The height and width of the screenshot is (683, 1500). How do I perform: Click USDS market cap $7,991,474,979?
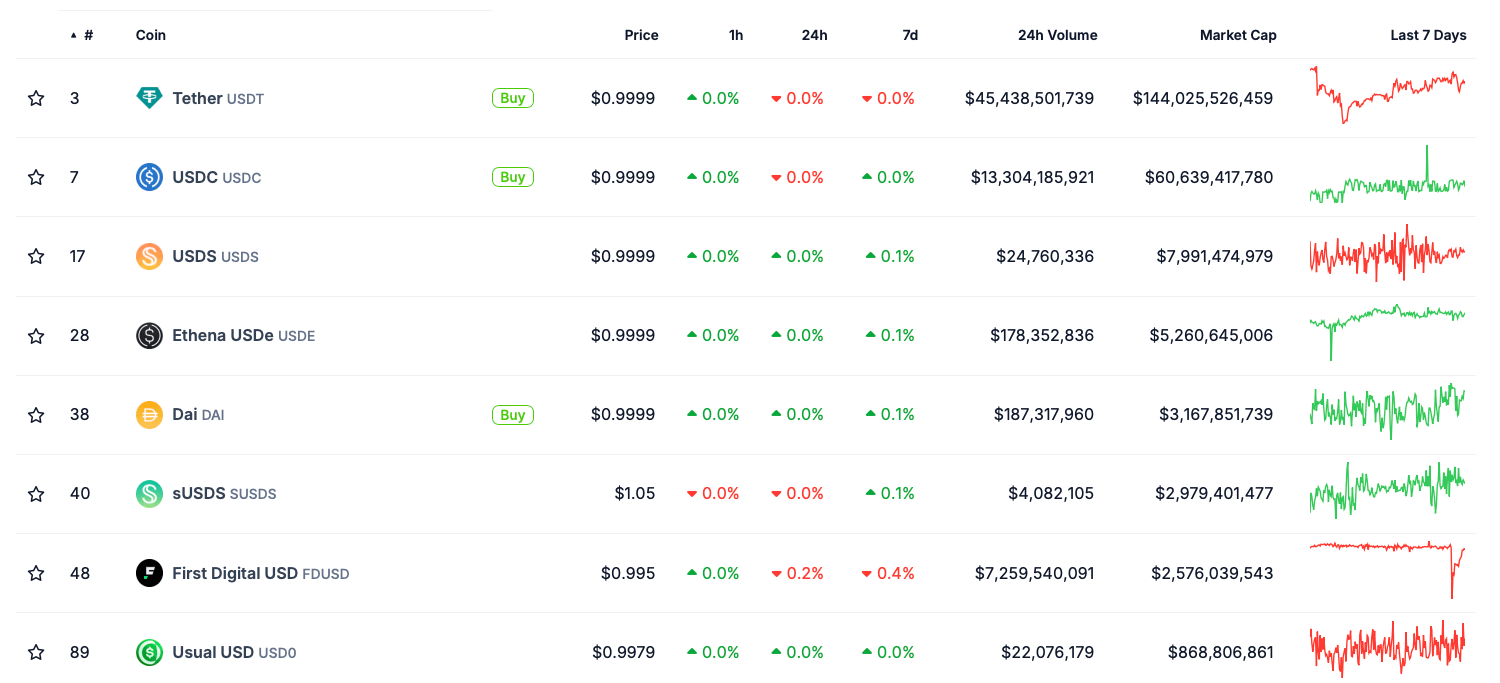pos(1215,256)
